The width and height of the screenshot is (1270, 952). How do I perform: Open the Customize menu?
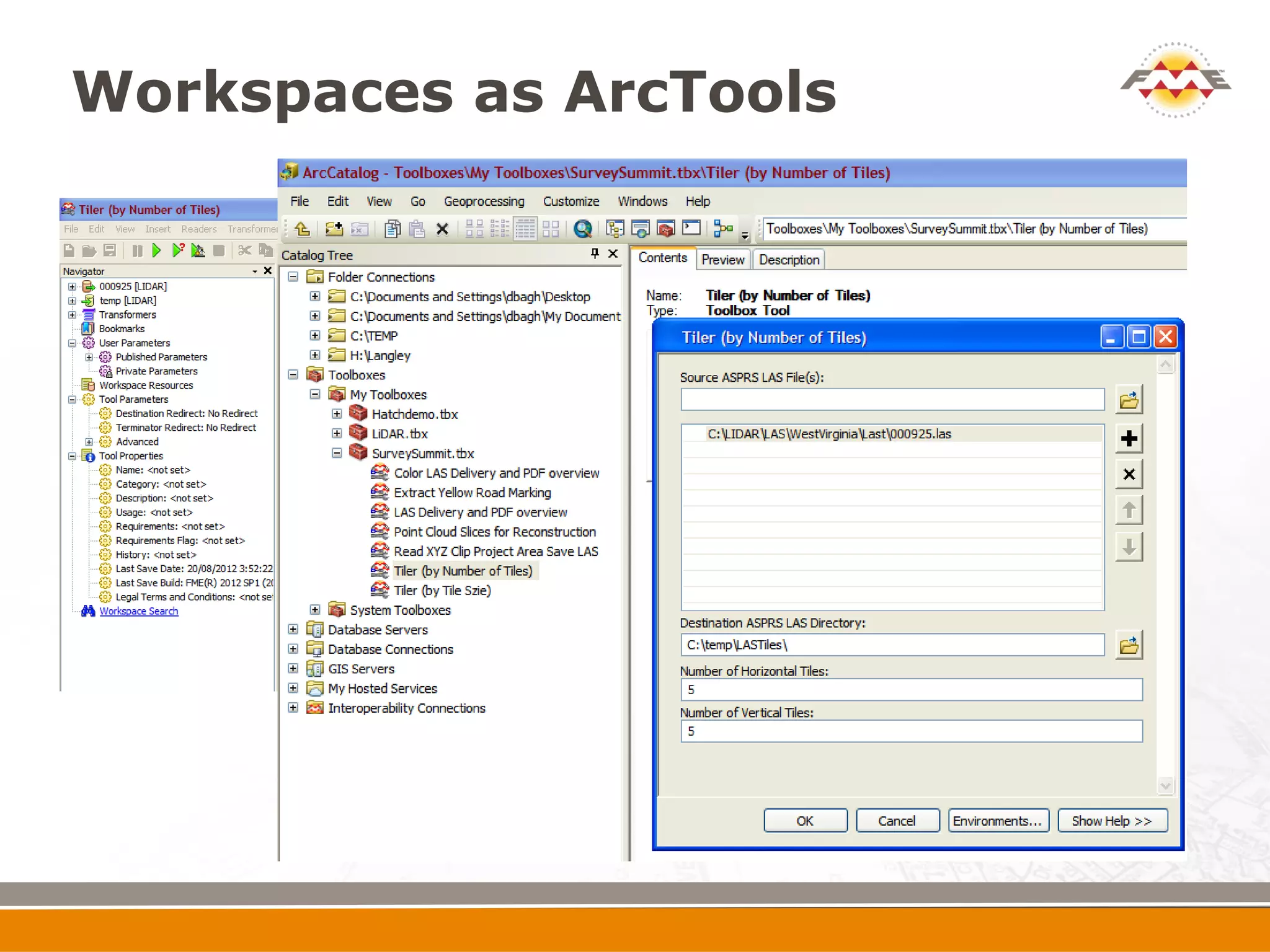(x=571, y=201)
